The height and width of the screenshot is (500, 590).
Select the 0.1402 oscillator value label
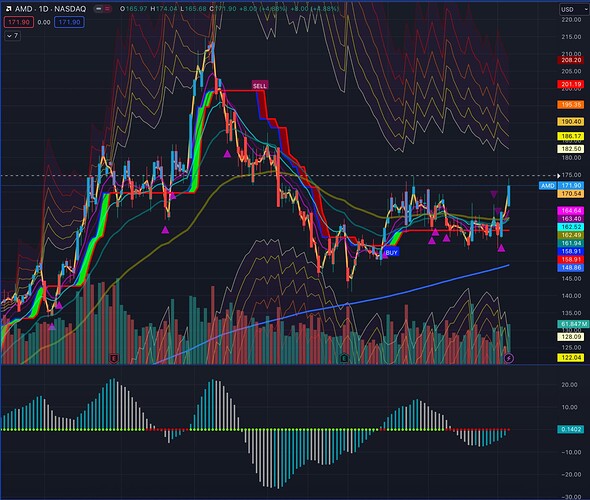[x=571, y=429]
